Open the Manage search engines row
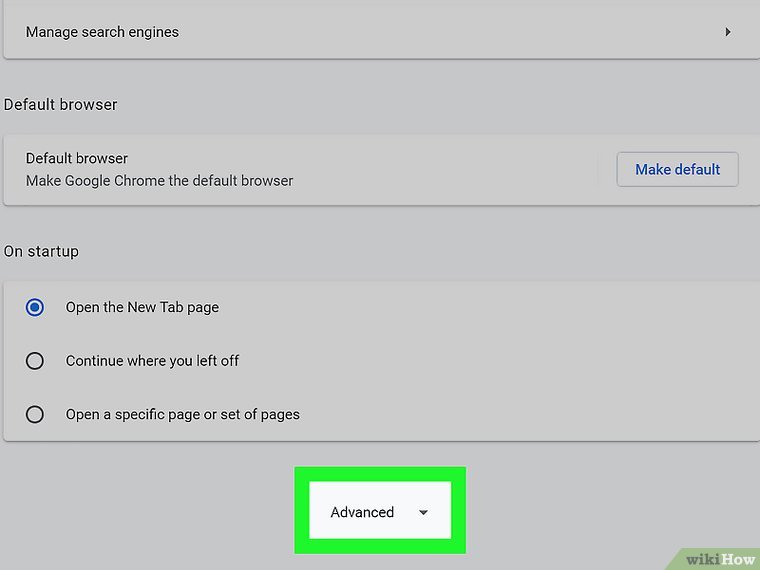The width and height of the screenshot is (760, 570). (x=102, y=32)
